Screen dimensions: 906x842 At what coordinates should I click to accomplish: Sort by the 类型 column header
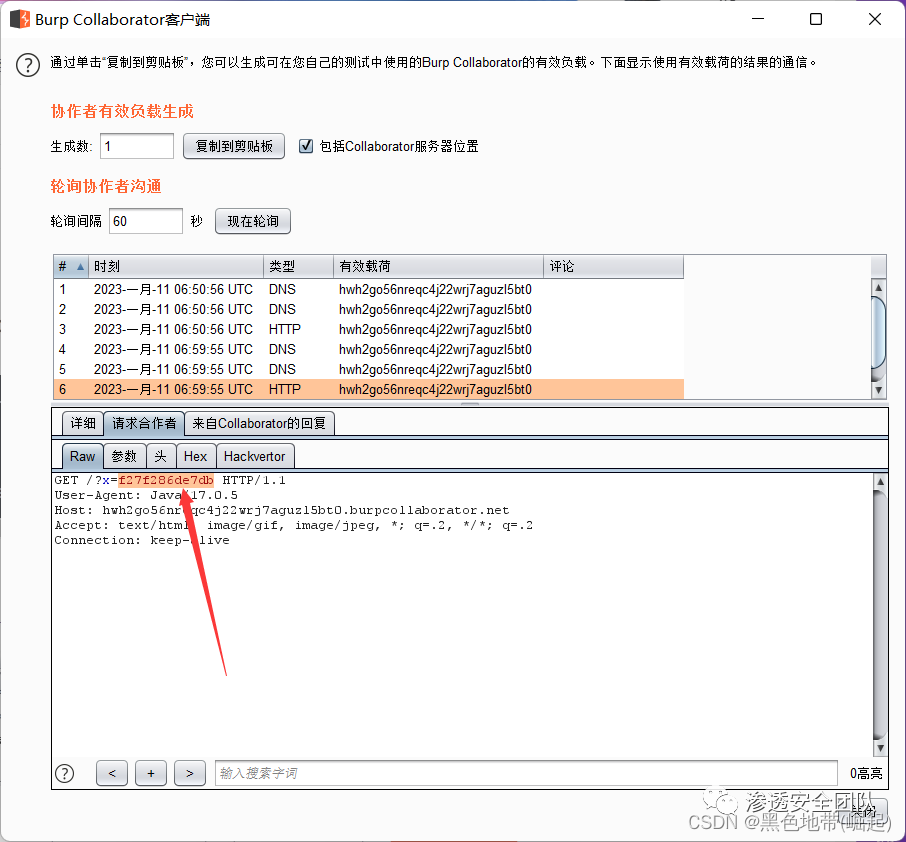tap(299, 266)
